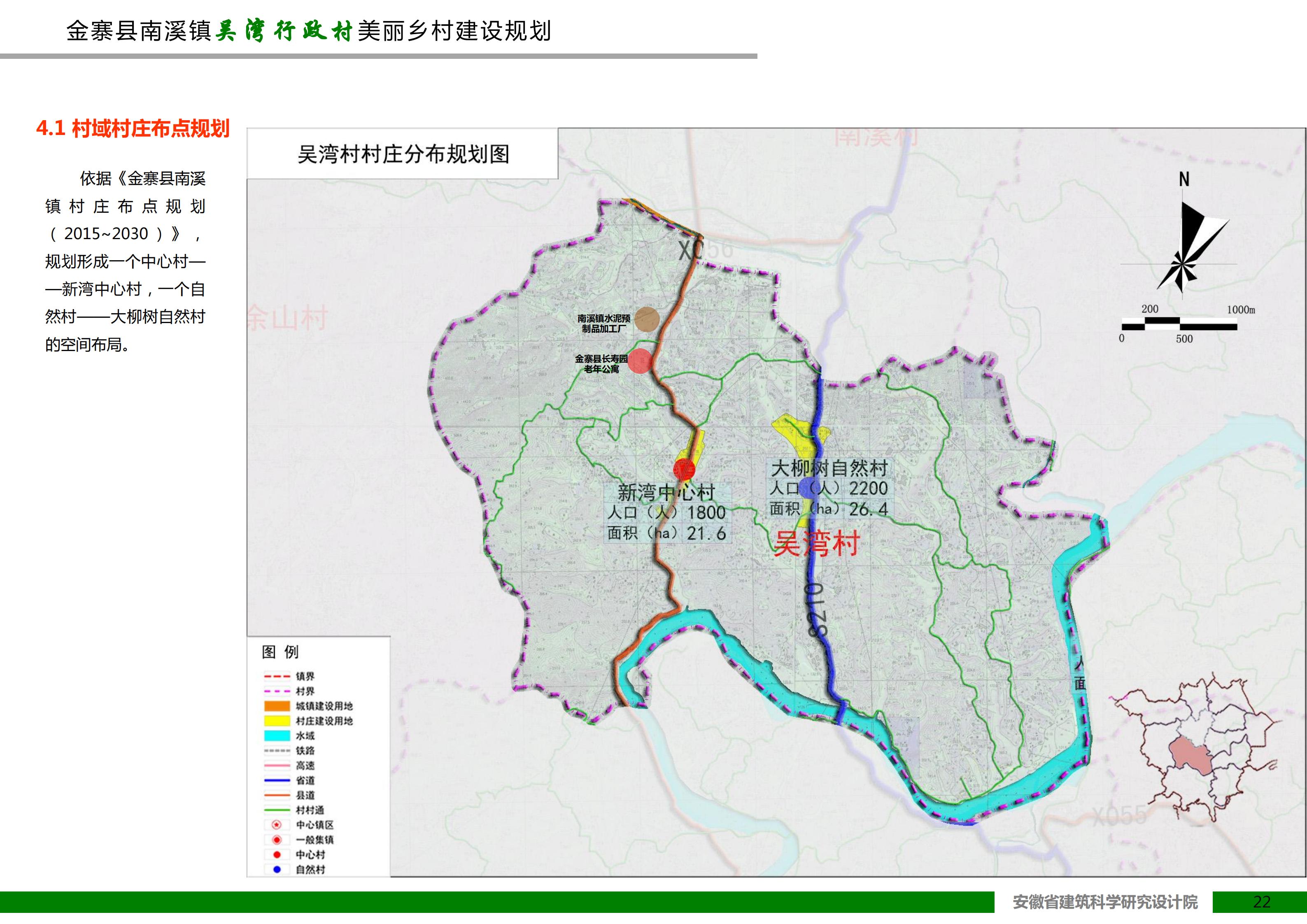This screenshot has height=924, width=1307.
Task: Click the 中心镇区 star-circle legend icon
Action: [x=277, y=824]
